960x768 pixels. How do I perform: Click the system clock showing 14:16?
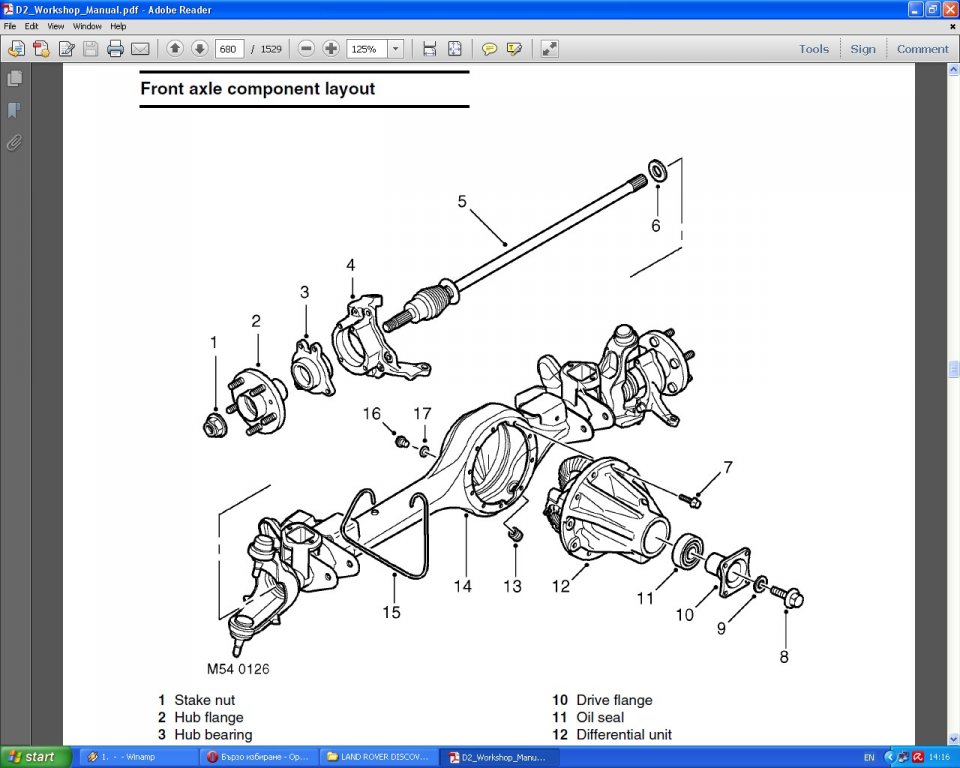point(940,758)
